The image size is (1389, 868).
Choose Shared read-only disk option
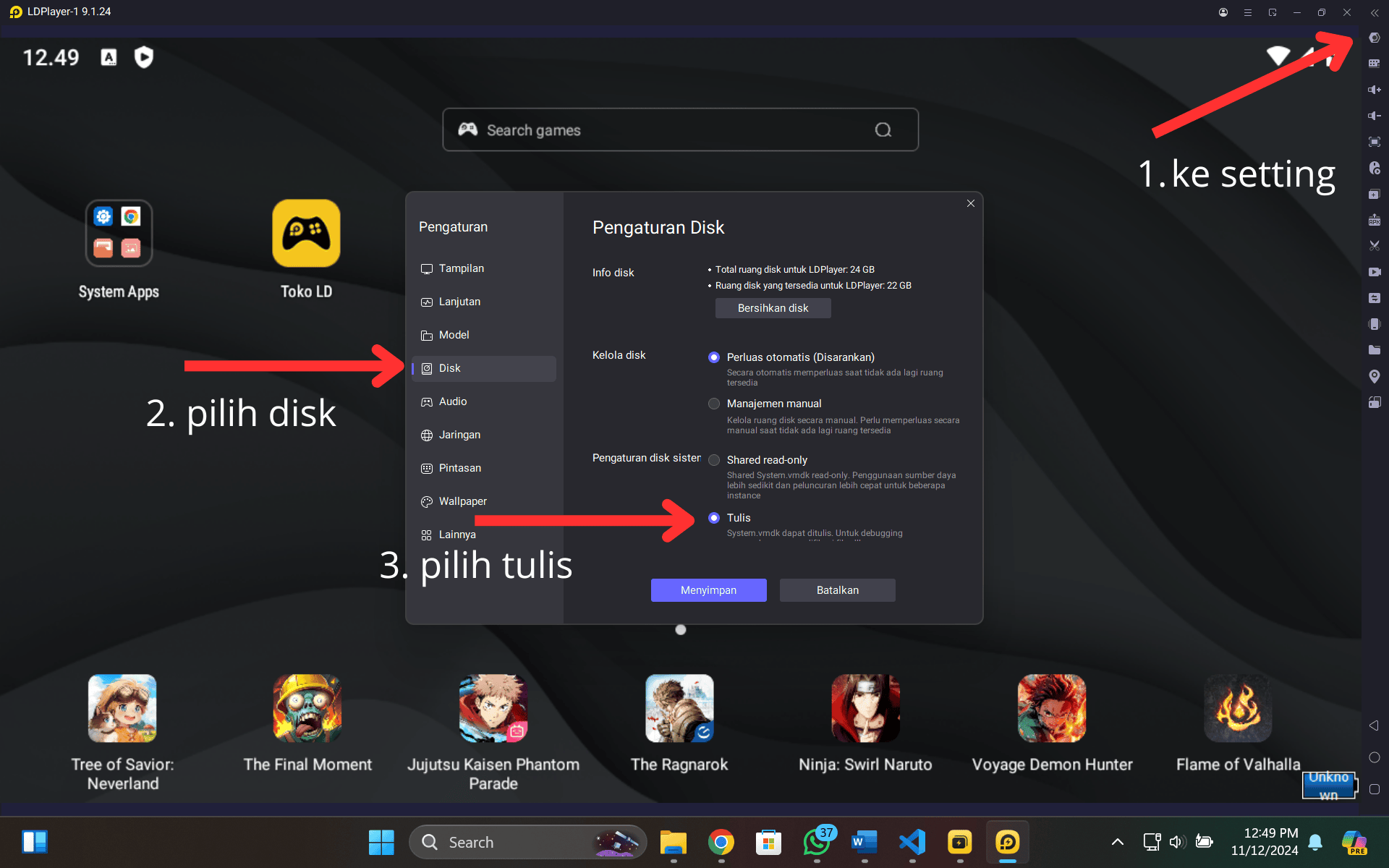click(714, 460)
